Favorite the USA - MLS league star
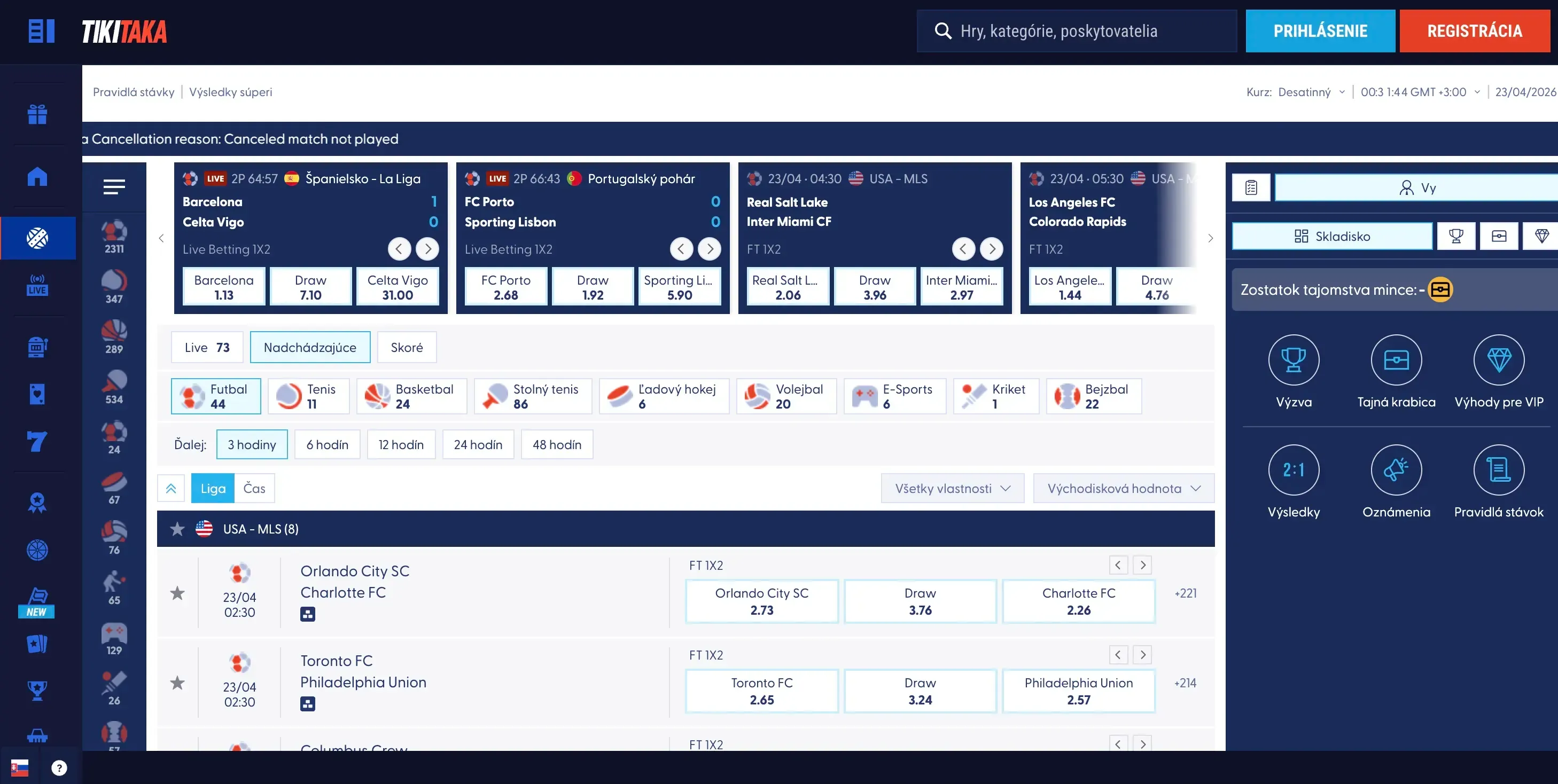This screenshot has width=1558, height=784. [x=177, y=529]
